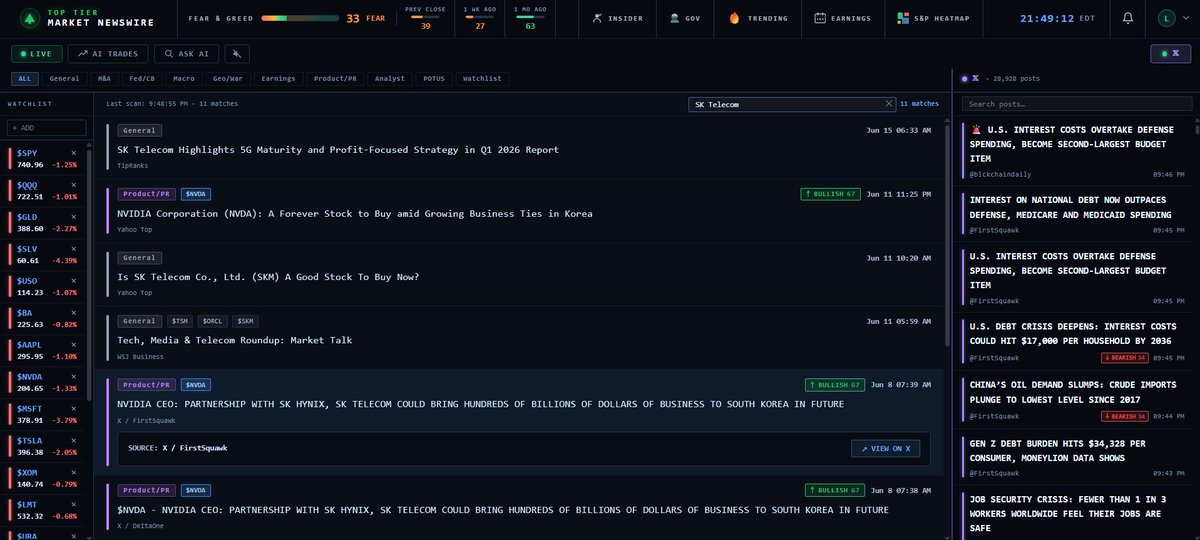Remove $AAPL from the watchlist
The image size is (1200, 540).
73,344
